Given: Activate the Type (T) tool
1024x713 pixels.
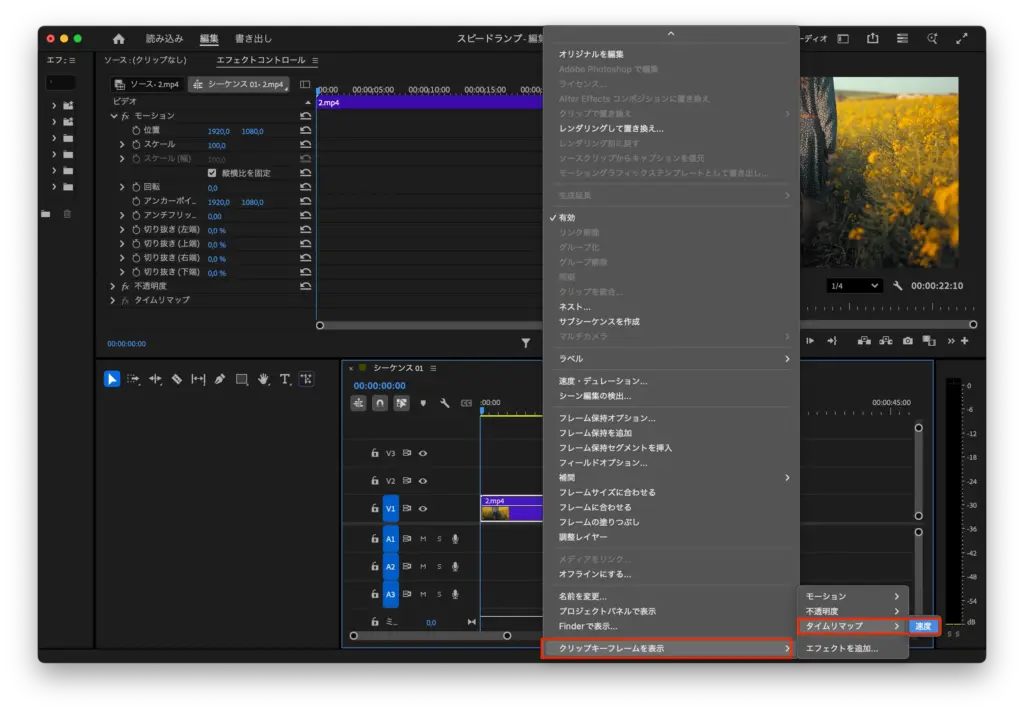Looking at the screenshot, I should pos(284,379).
